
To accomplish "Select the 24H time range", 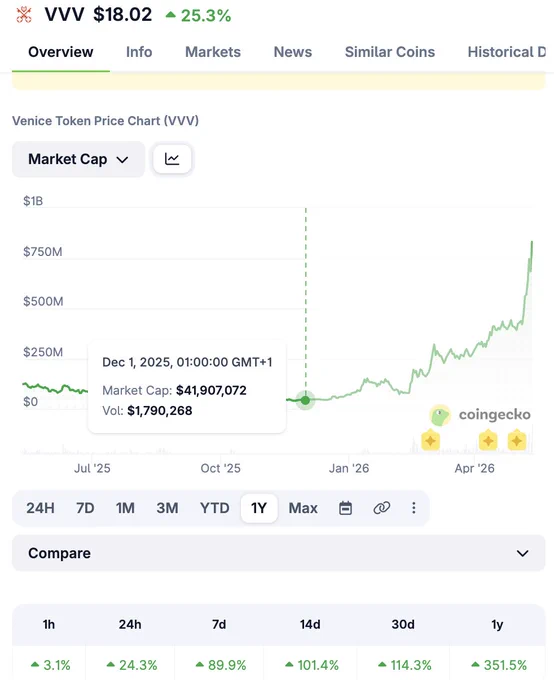I will coord(40,508).
